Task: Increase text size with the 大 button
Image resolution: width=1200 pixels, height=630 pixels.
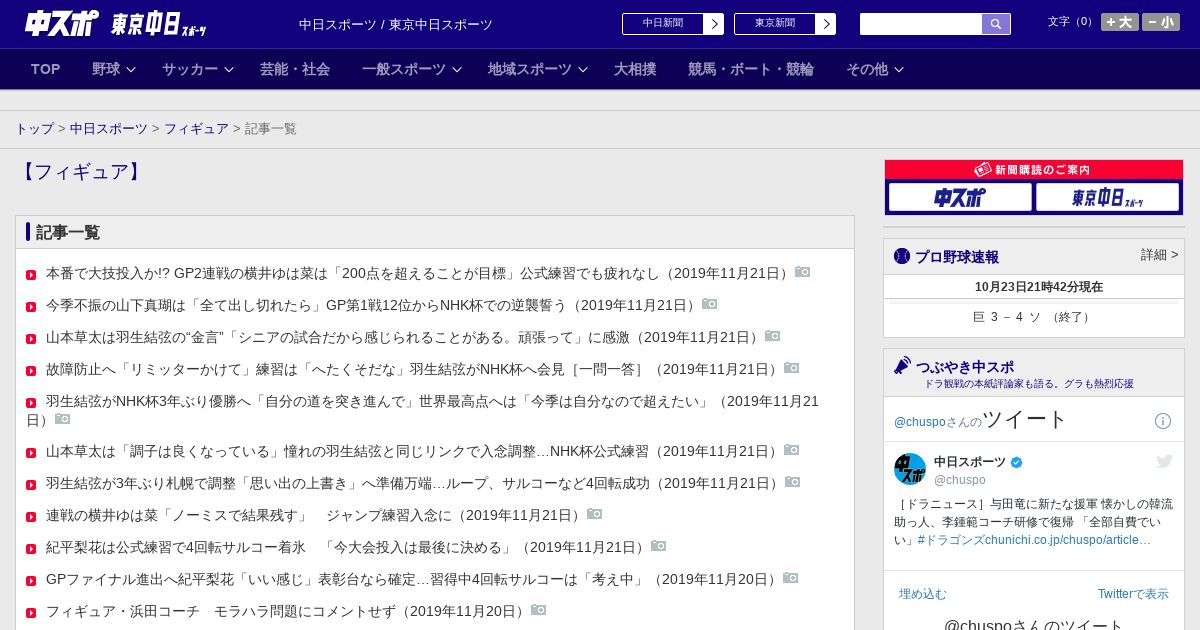Action: coord(1120,22)
